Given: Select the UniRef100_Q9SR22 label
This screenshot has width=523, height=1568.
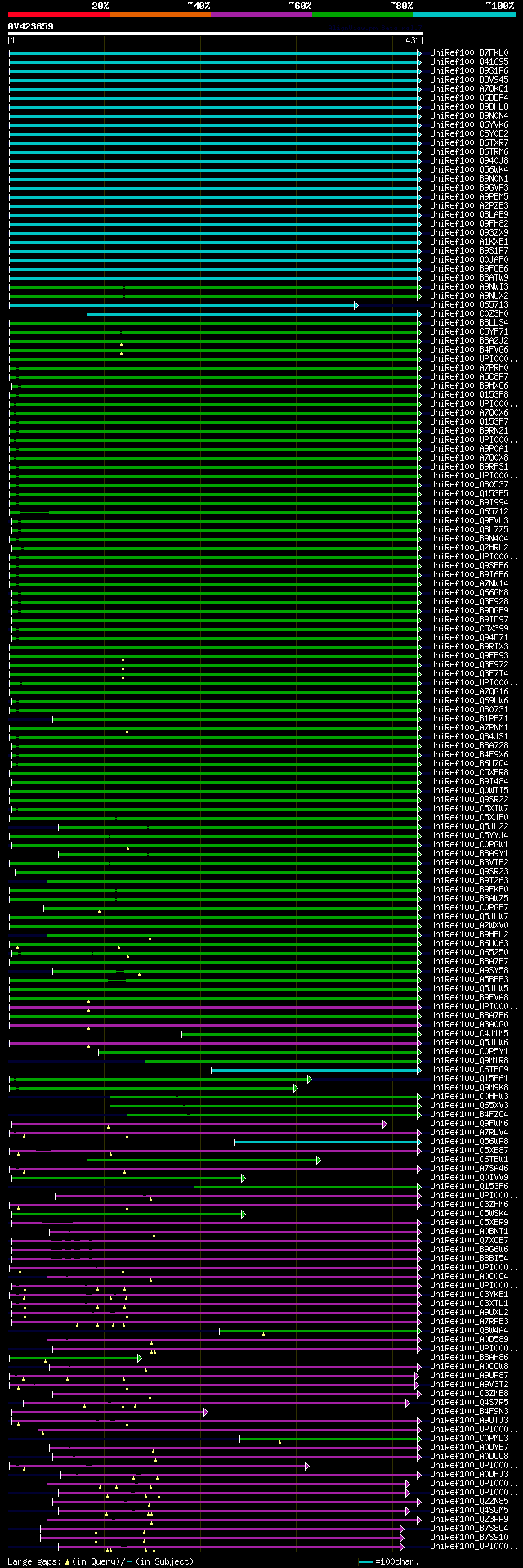Looking at the screenshot, I should [x=470, y=799].
